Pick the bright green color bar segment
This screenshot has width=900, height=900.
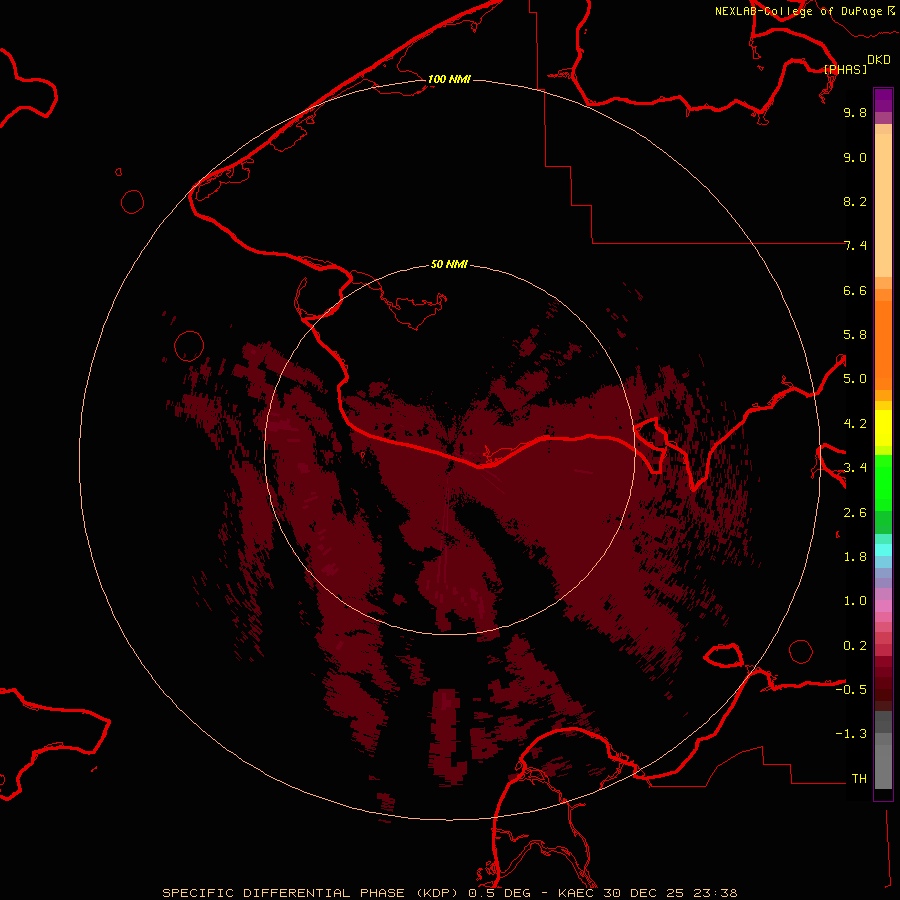click(x=883, y=483)
